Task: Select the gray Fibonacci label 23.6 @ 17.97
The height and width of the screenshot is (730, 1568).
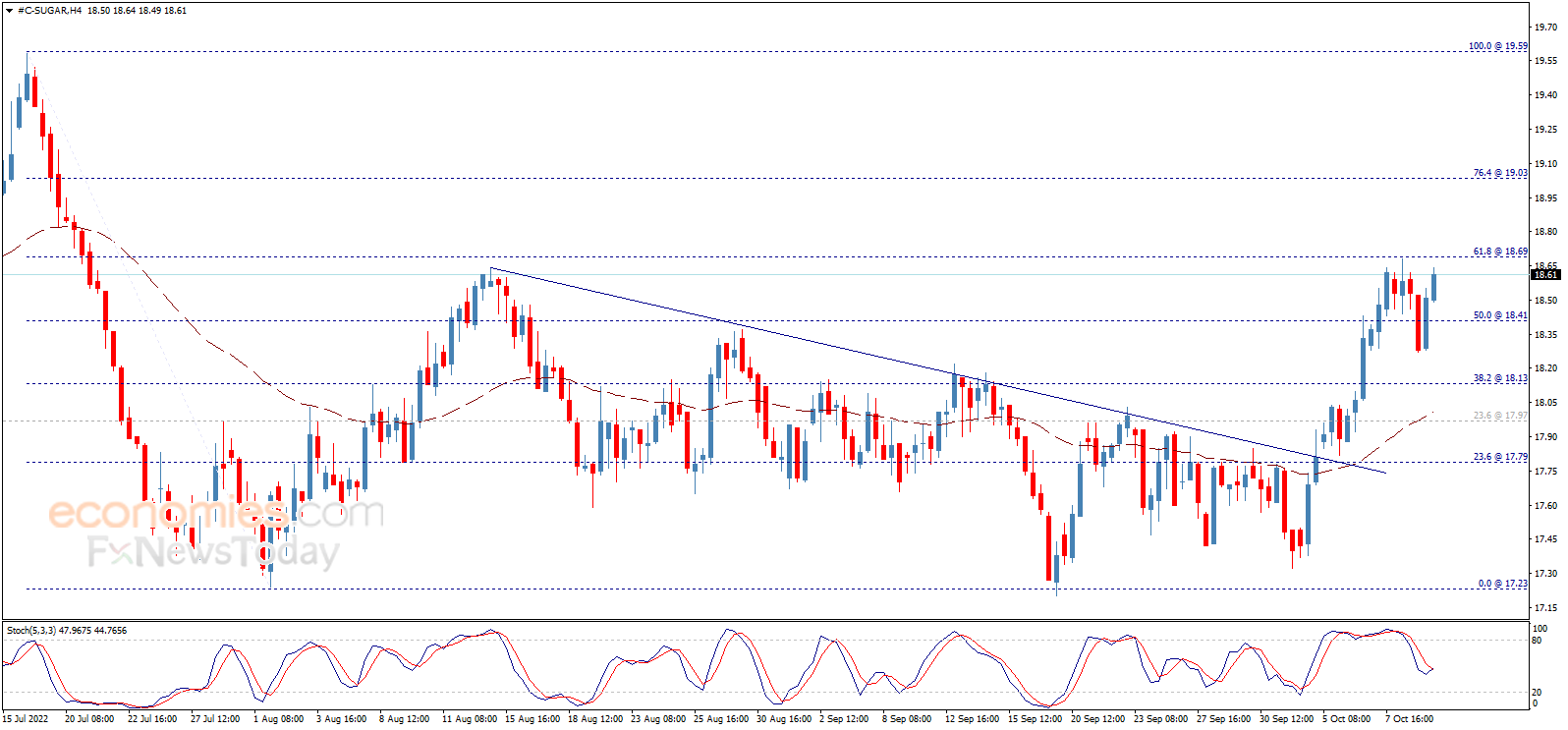Action: coord(1499,416)
